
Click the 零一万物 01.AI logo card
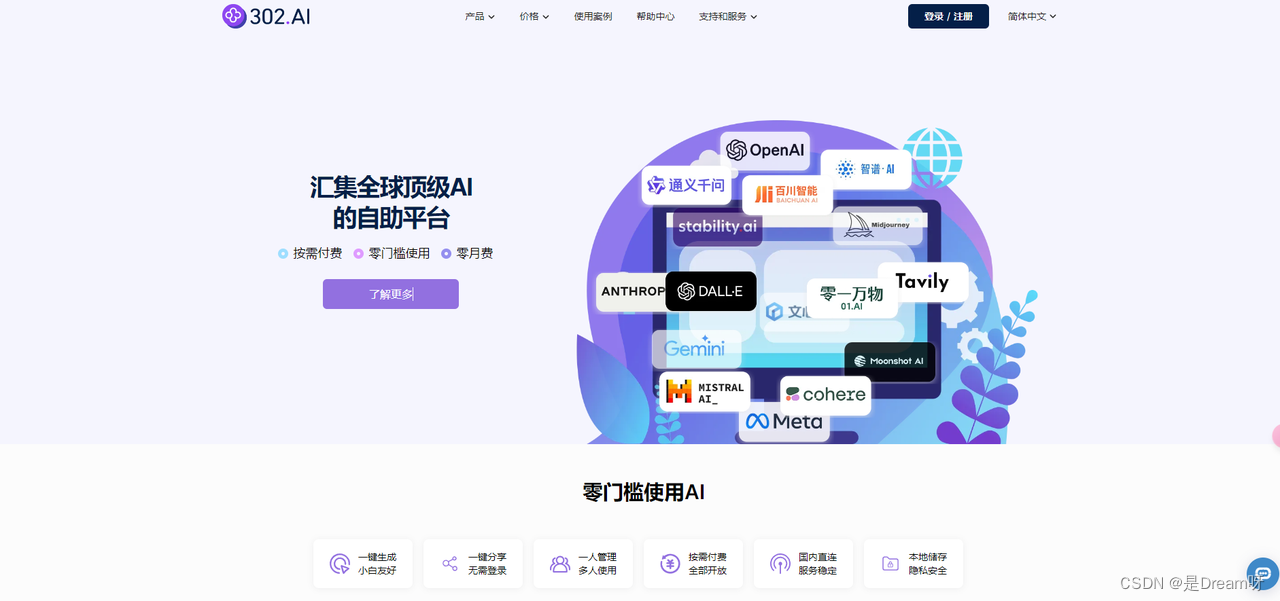pyautogui.click(x=852, y=298)
